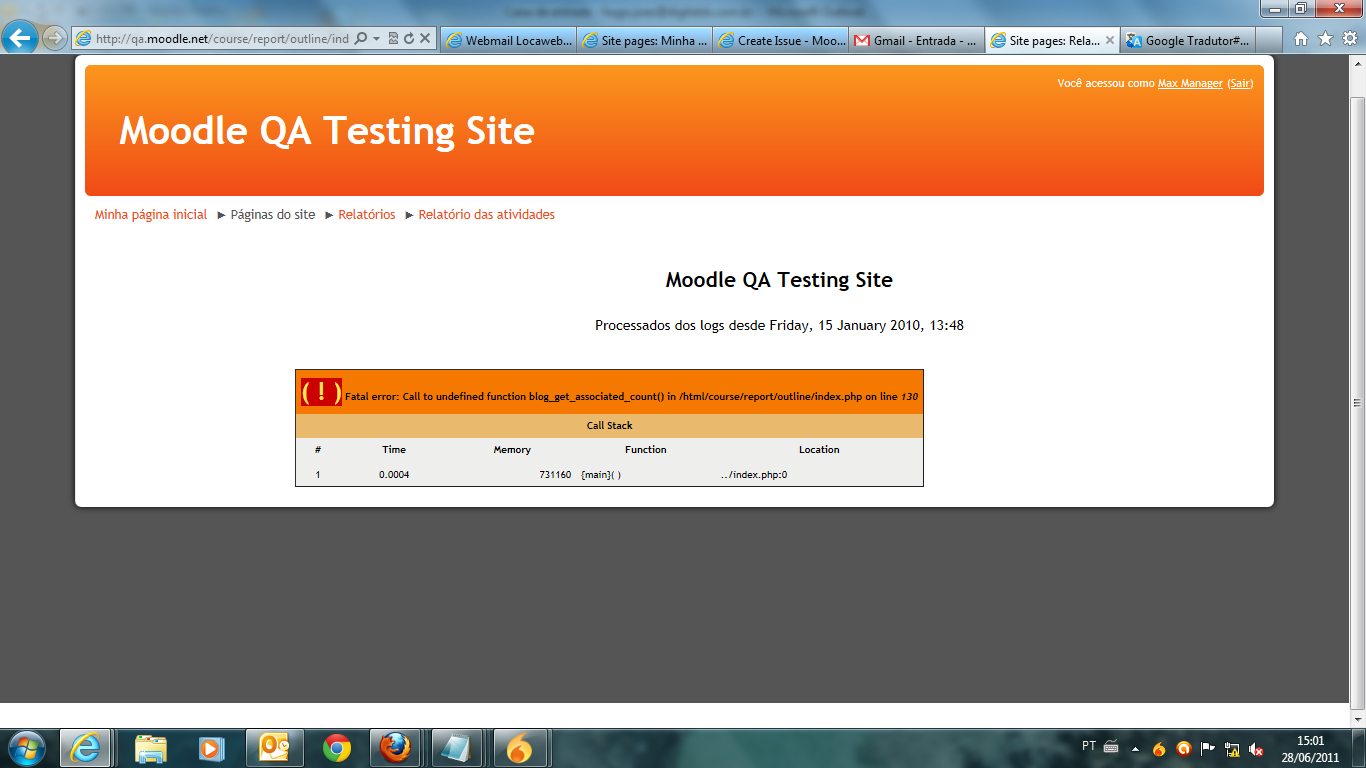Click the muted volume speaker tray icon

[x=1256, y=748]
